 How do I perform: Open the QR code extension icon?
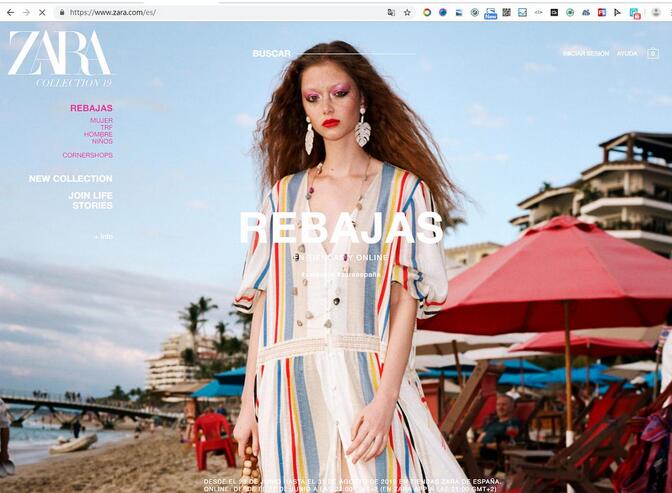coord(506,12)
